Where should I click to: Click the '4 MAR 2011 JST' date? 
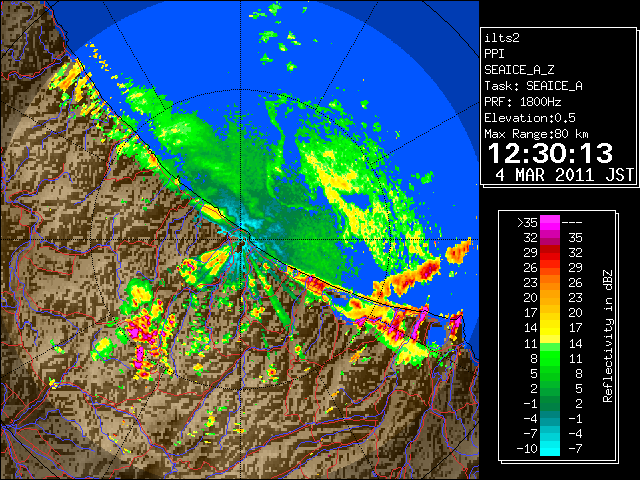[x=564, y=175]
